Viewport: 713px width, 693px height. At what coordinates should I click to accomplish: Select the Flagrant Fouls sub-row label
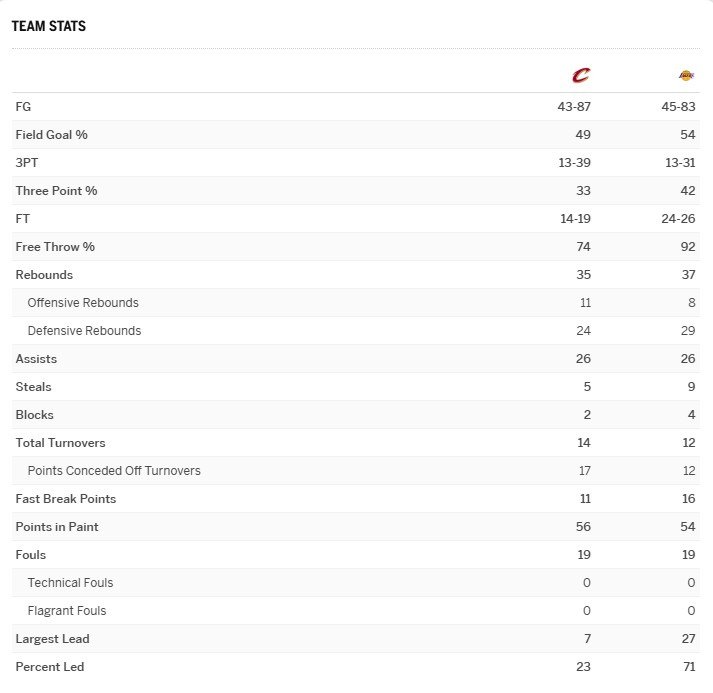click(67, 611)
